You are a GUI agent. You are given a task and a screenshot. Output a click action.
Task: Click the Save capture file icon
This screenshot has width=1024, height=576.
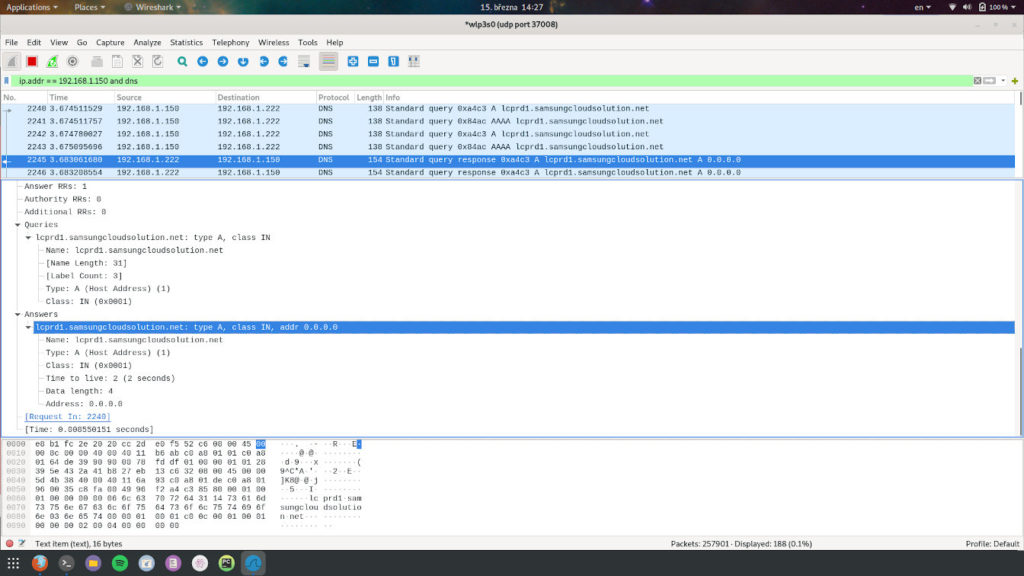[x=117, y=61]
